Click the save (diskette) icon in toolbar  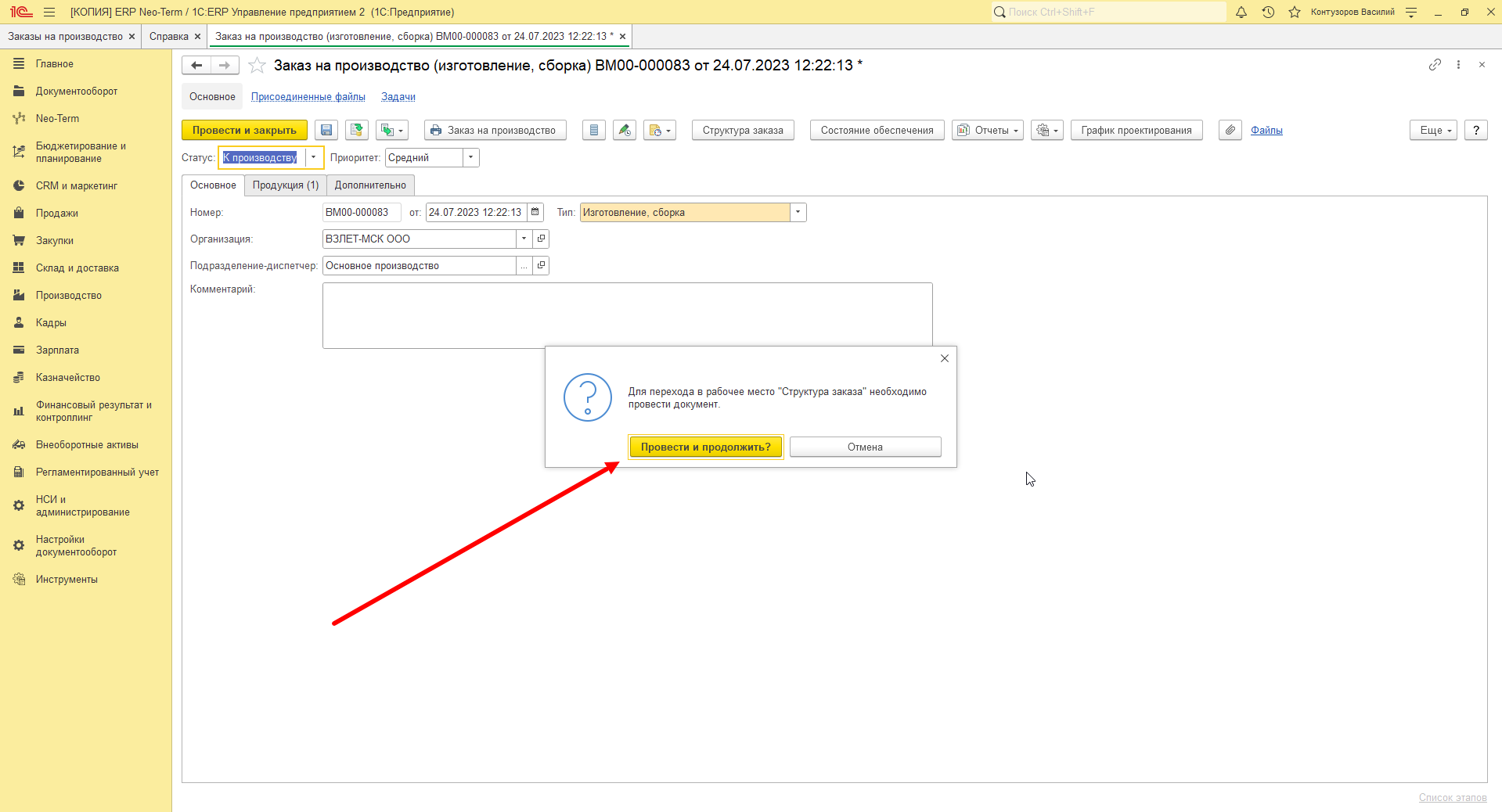click(x=326, y=131)
